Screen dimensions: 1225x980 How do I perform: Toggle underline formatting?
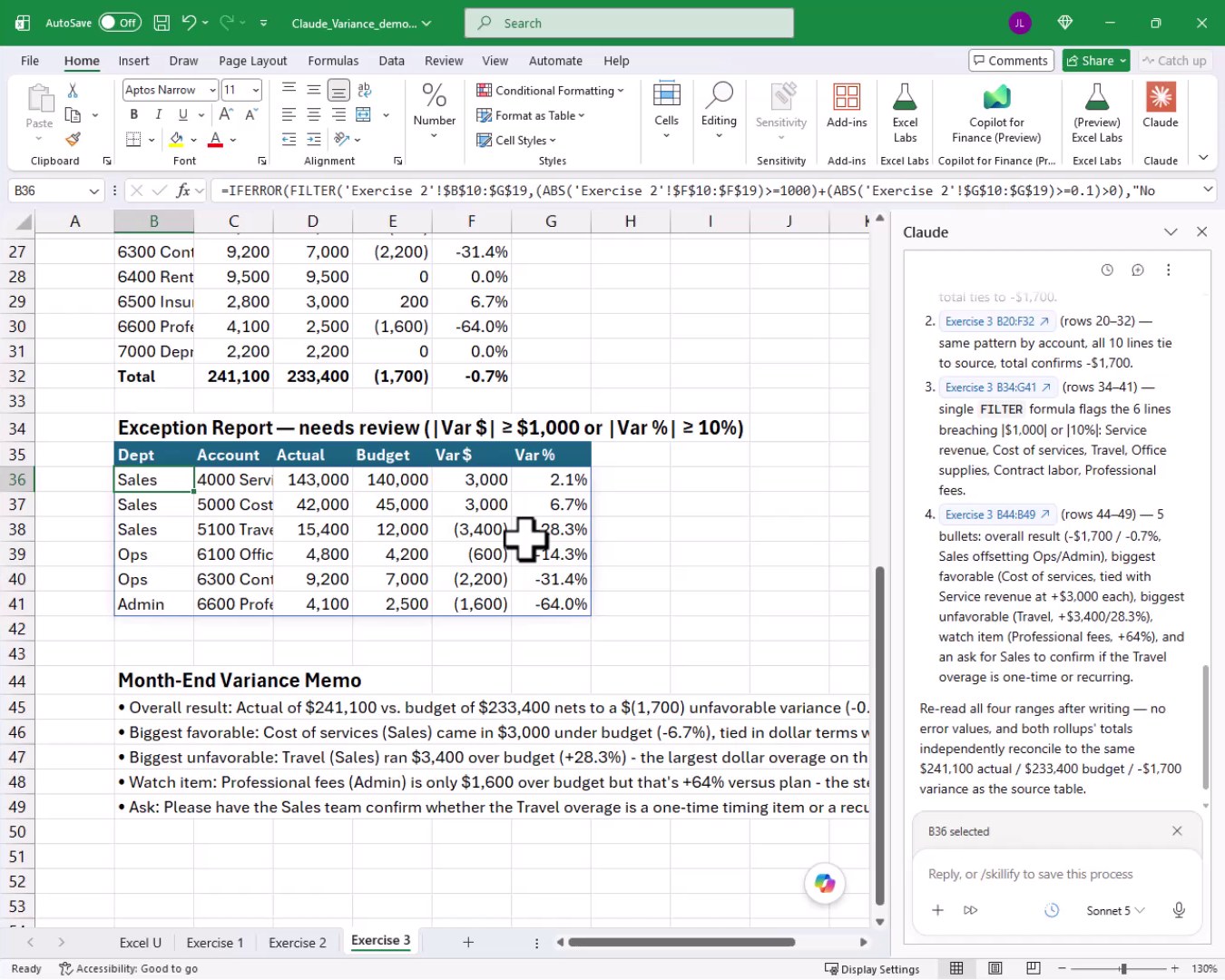coord(182,114)
